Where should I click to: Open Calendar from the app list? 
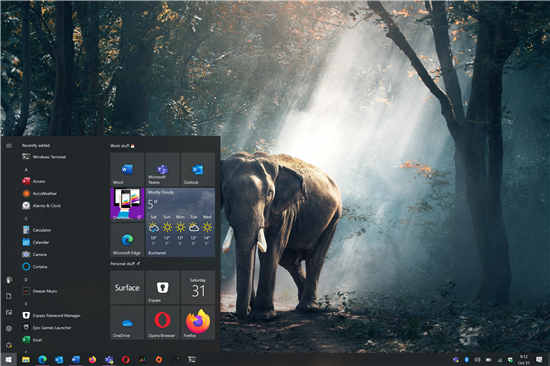pos(36,242)
